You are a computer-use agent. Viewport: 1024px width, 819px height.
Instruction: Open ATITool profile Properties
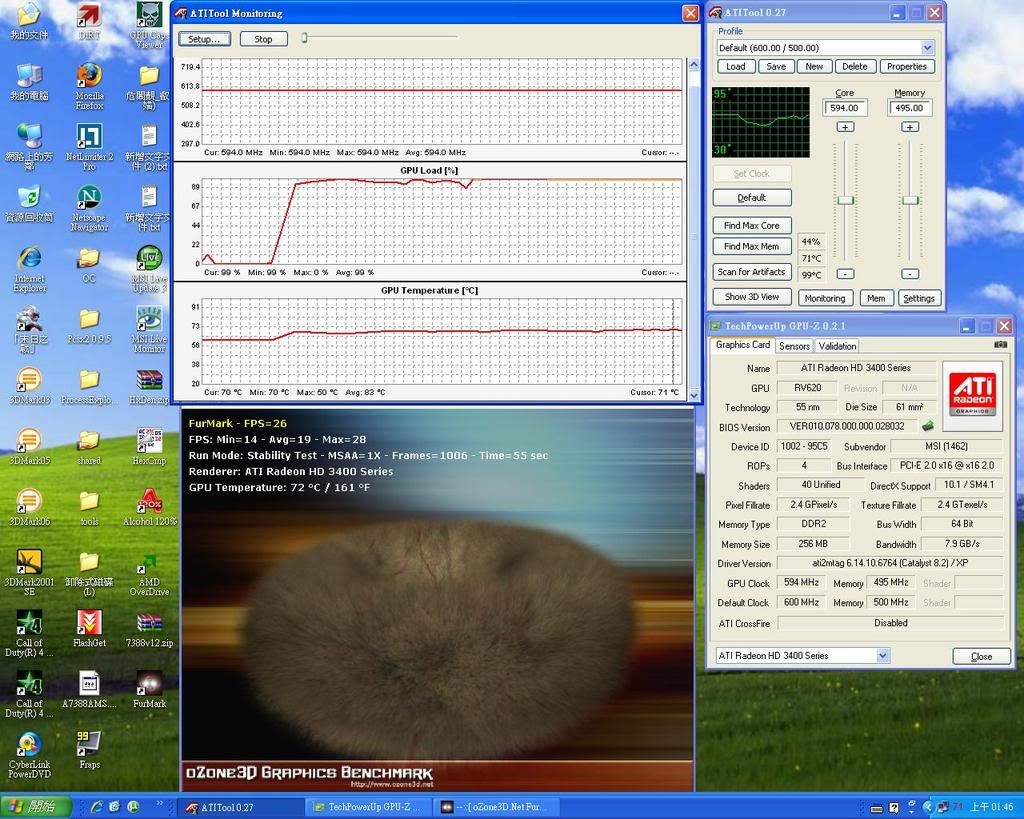click(906, 67)
